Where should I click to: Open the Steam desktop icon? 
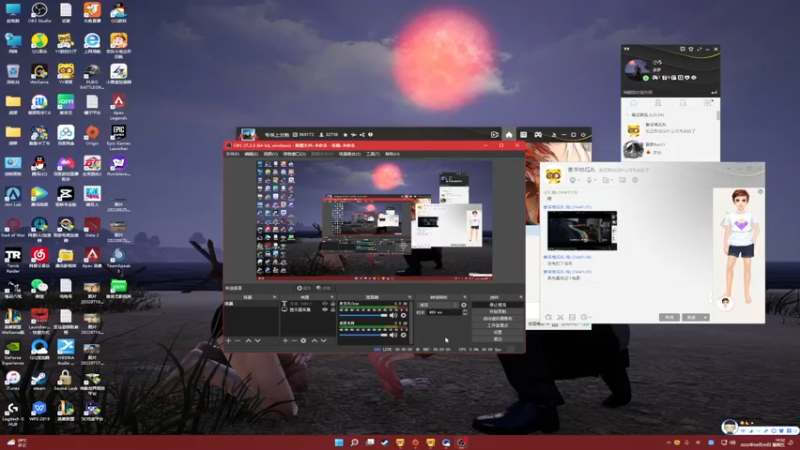(x=39, y=380)
